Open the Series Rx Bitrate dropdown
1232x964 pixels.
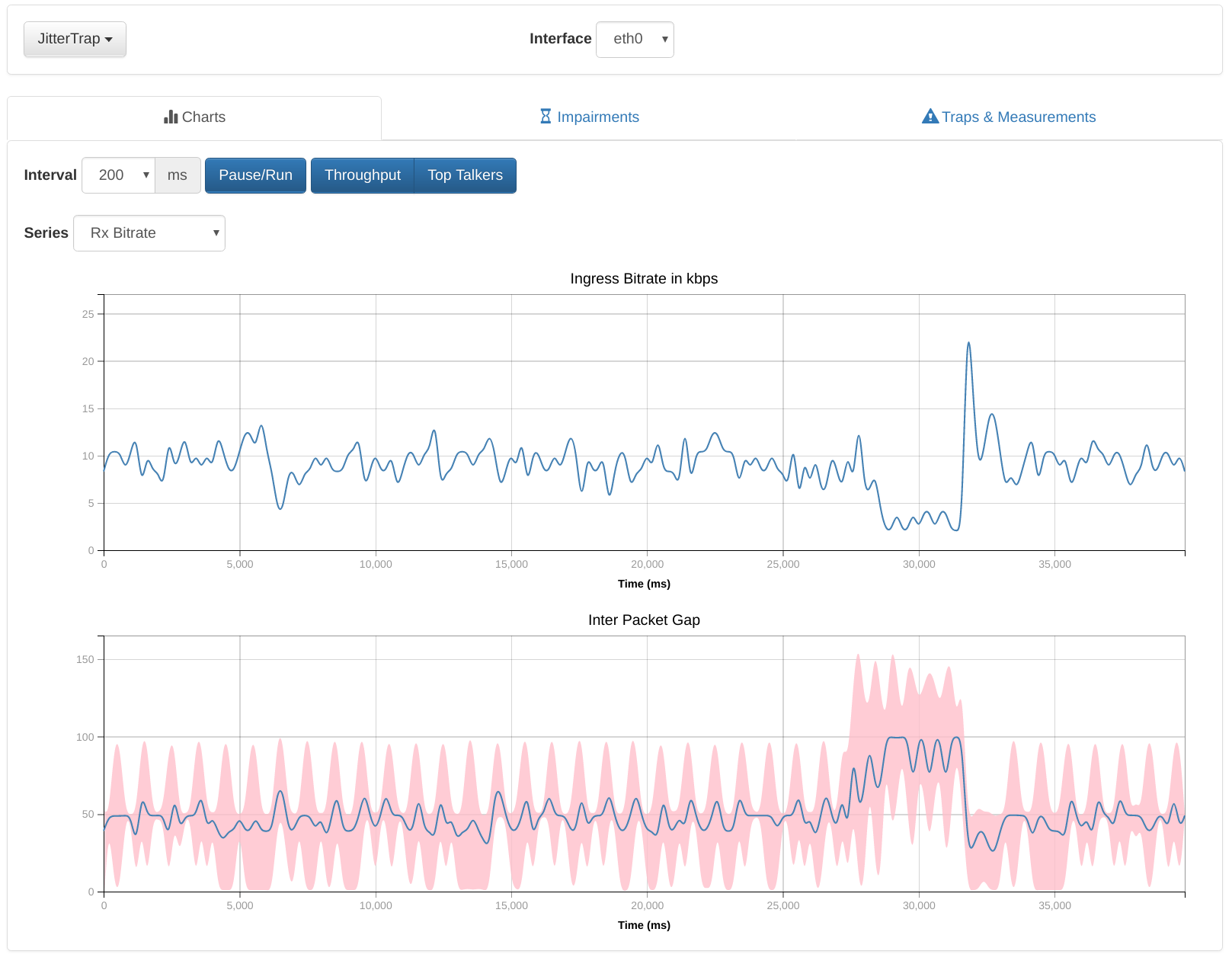pos(149,233)
